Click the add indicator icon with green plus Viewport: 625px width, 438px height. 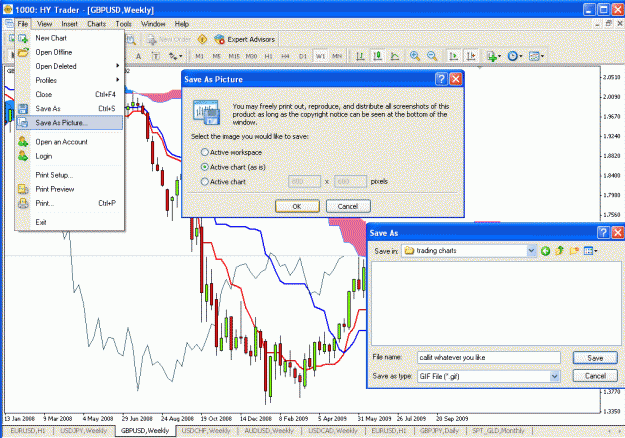(491, 56)
